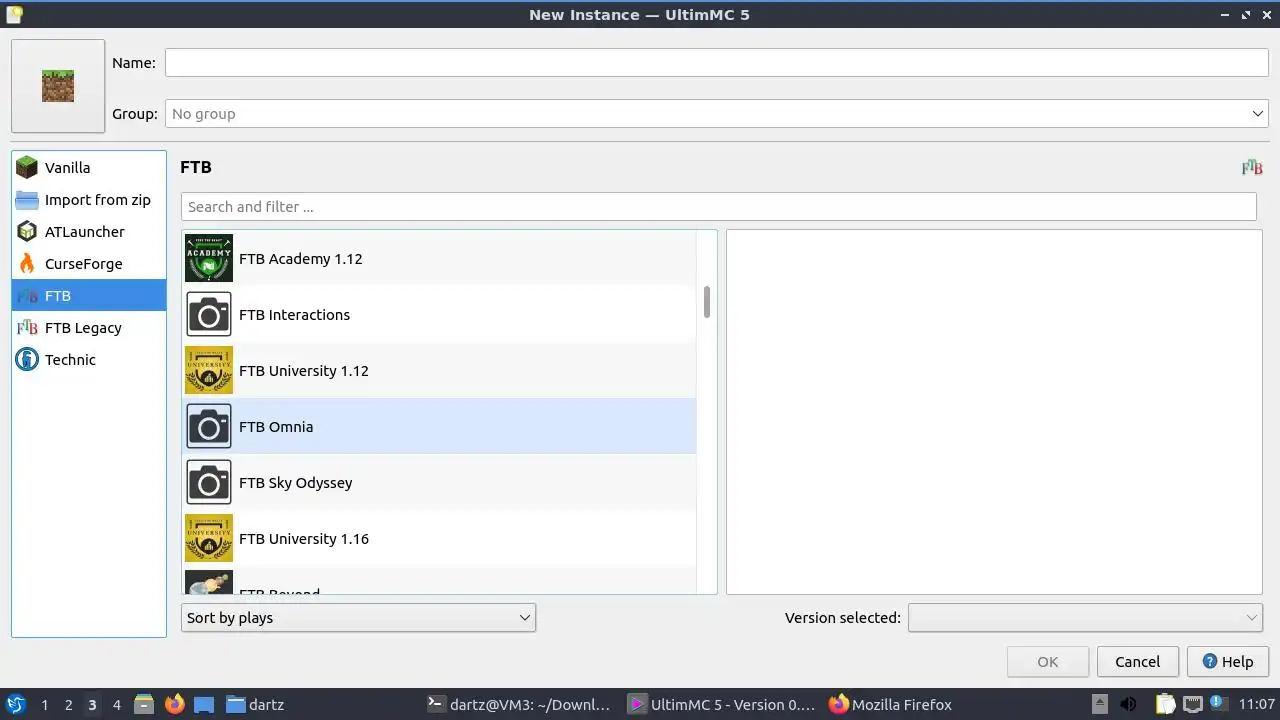Click the Cancel button

[x=1137, y=662]
